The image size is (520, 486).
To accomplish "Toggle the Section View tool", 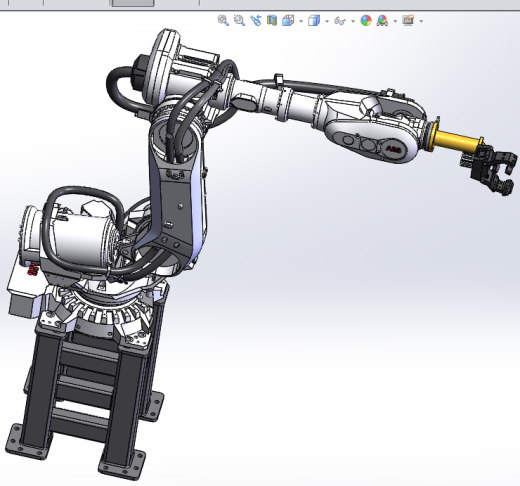I will pyautogui.click(x=272, y=21).
